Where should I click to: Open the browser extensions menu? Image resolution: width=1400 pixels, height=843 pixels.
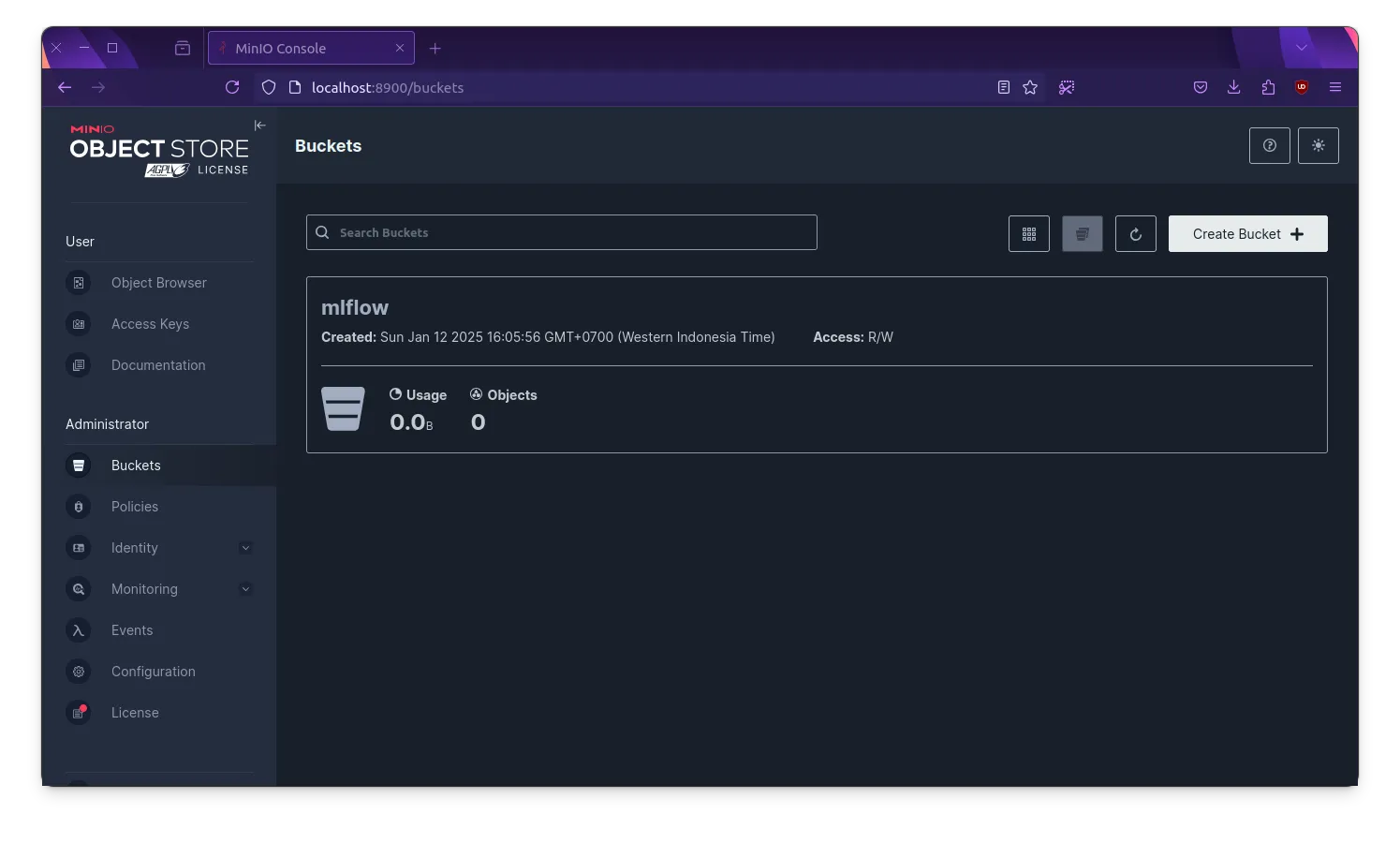tap(1268, 87)
